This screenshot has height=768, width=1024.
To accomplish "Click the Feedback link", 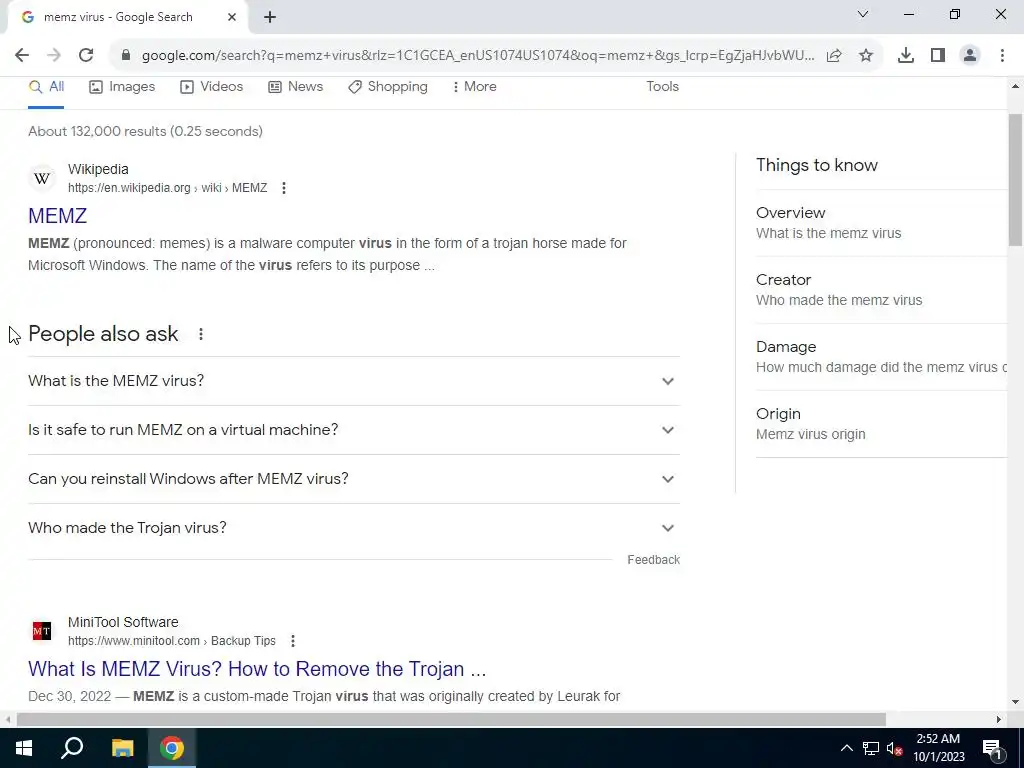I will (x=653, y=560).
